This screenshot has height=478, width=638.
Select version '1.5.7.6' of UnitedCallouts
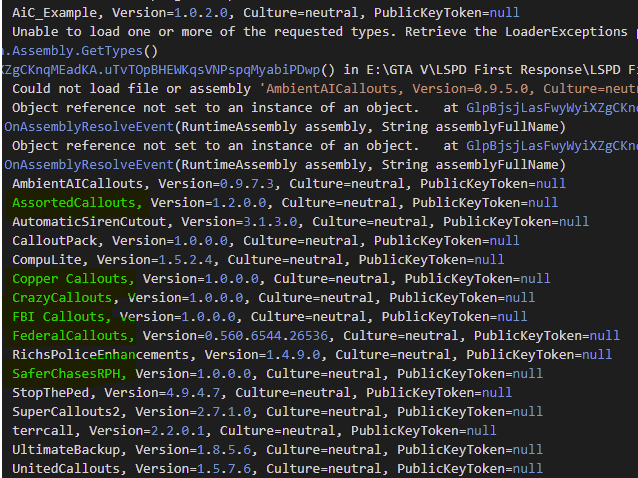pyautogui.click(x=224, y=468)
